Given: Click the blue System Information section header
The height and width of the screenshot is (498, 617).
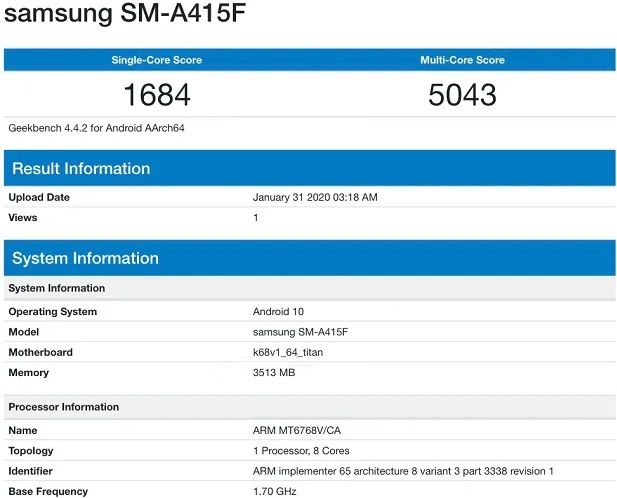Looking at the screenshot, I should point(309,258).
